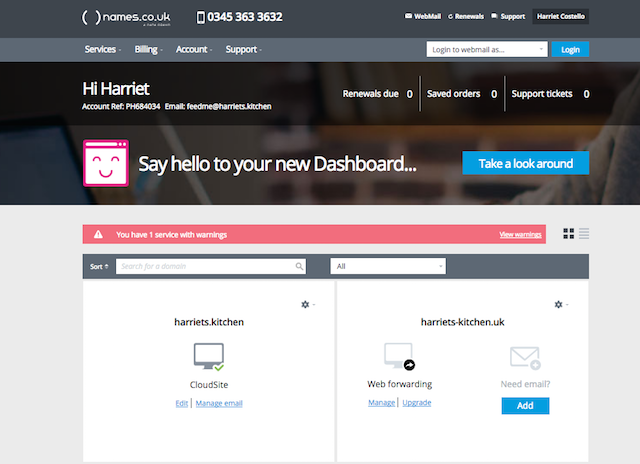This screenshot has height=464, width=640.
Task: Open the Support menu in nav bar
Action: tap(244, 49)
